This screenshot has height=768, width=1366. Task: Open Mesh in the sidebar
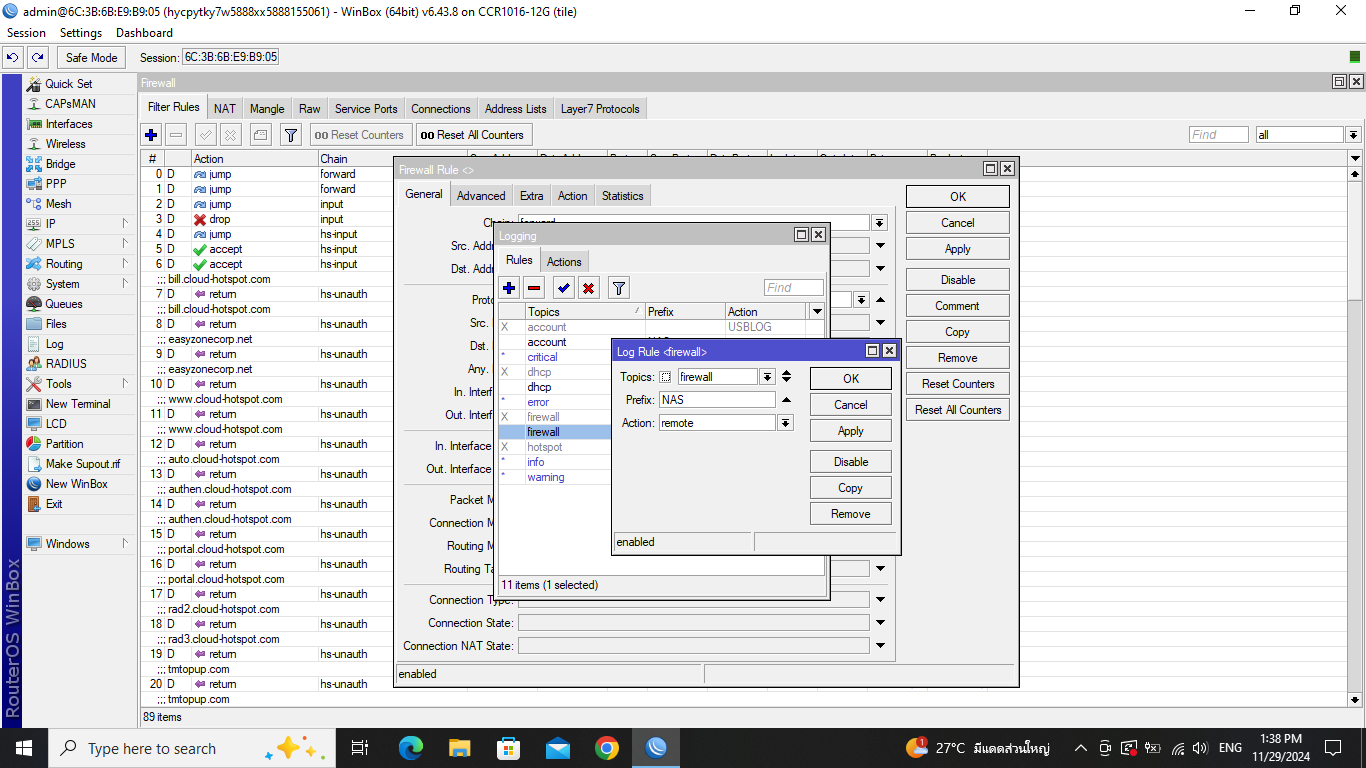coord(58,204)
